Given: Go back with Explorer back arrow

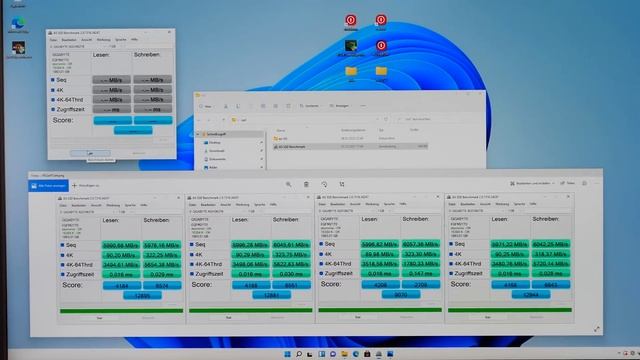Looking at the screenshot, I should (x=200, y=120).
